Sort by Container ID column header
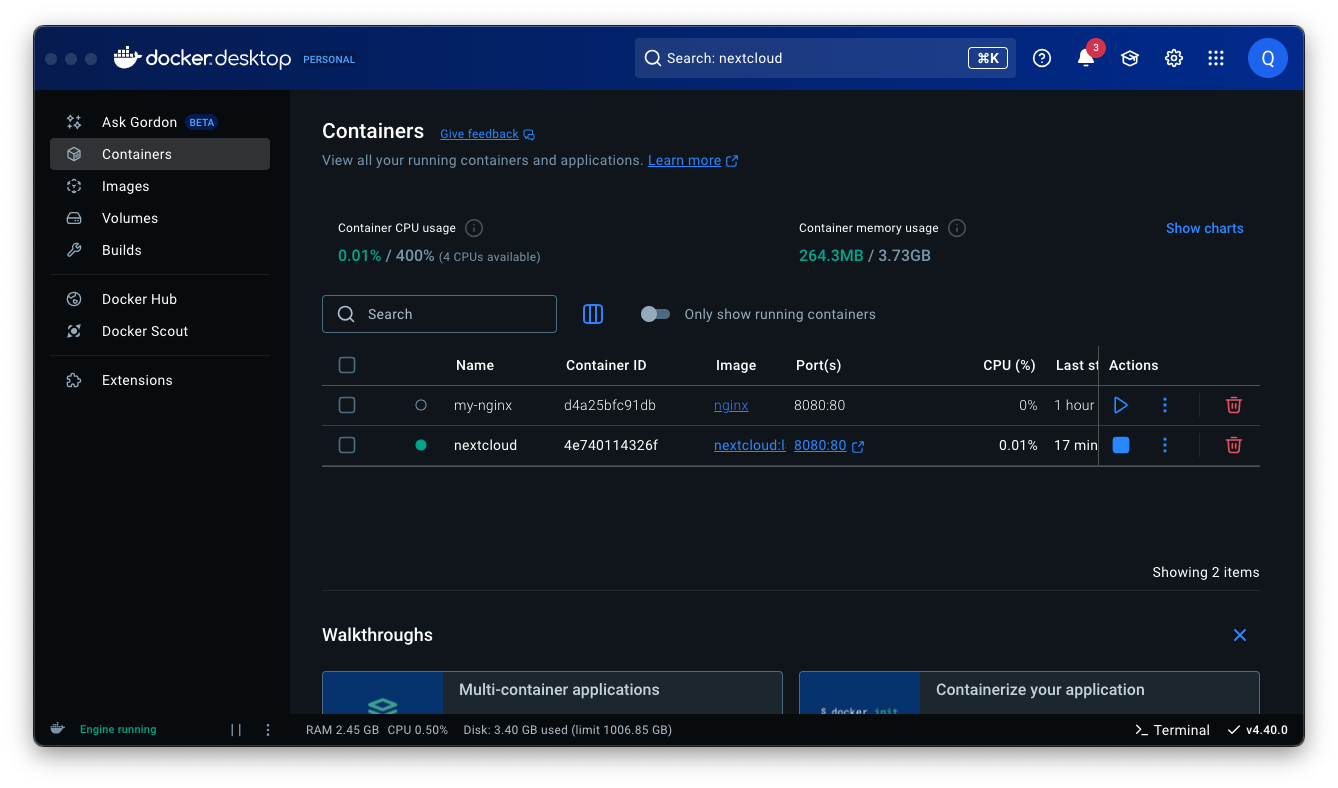Image resolution: width=1338 pixels, height=788 pixels. coord(606,365)
